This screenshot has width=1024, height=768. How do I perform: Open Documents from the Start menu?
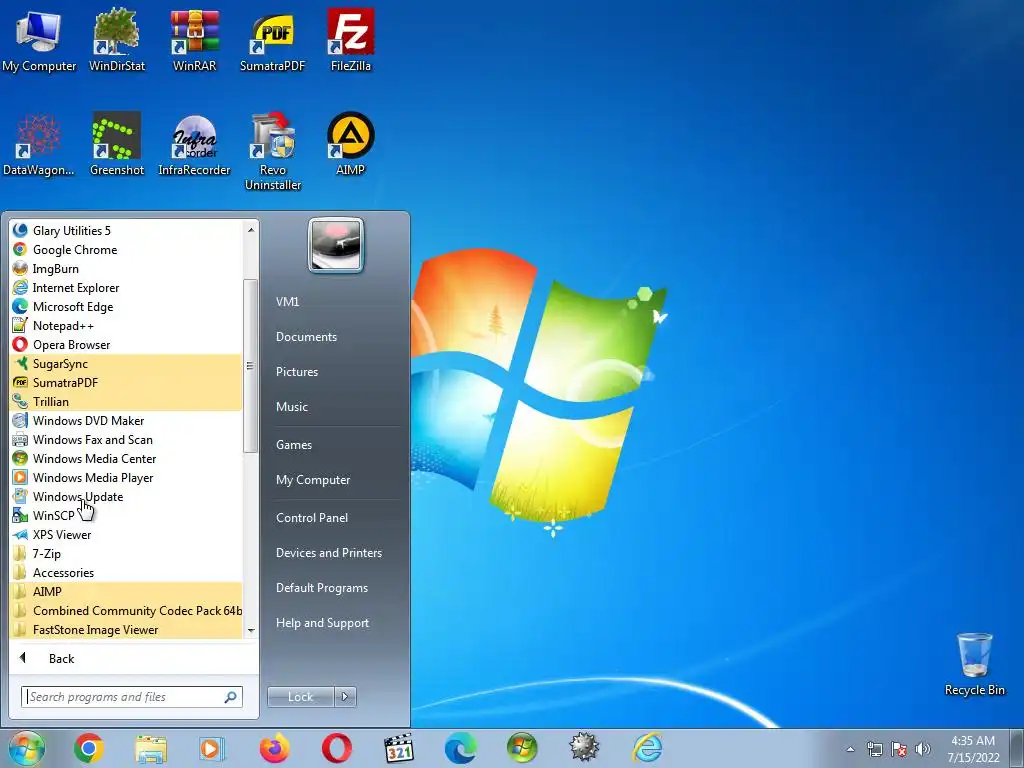coord(306,337)
